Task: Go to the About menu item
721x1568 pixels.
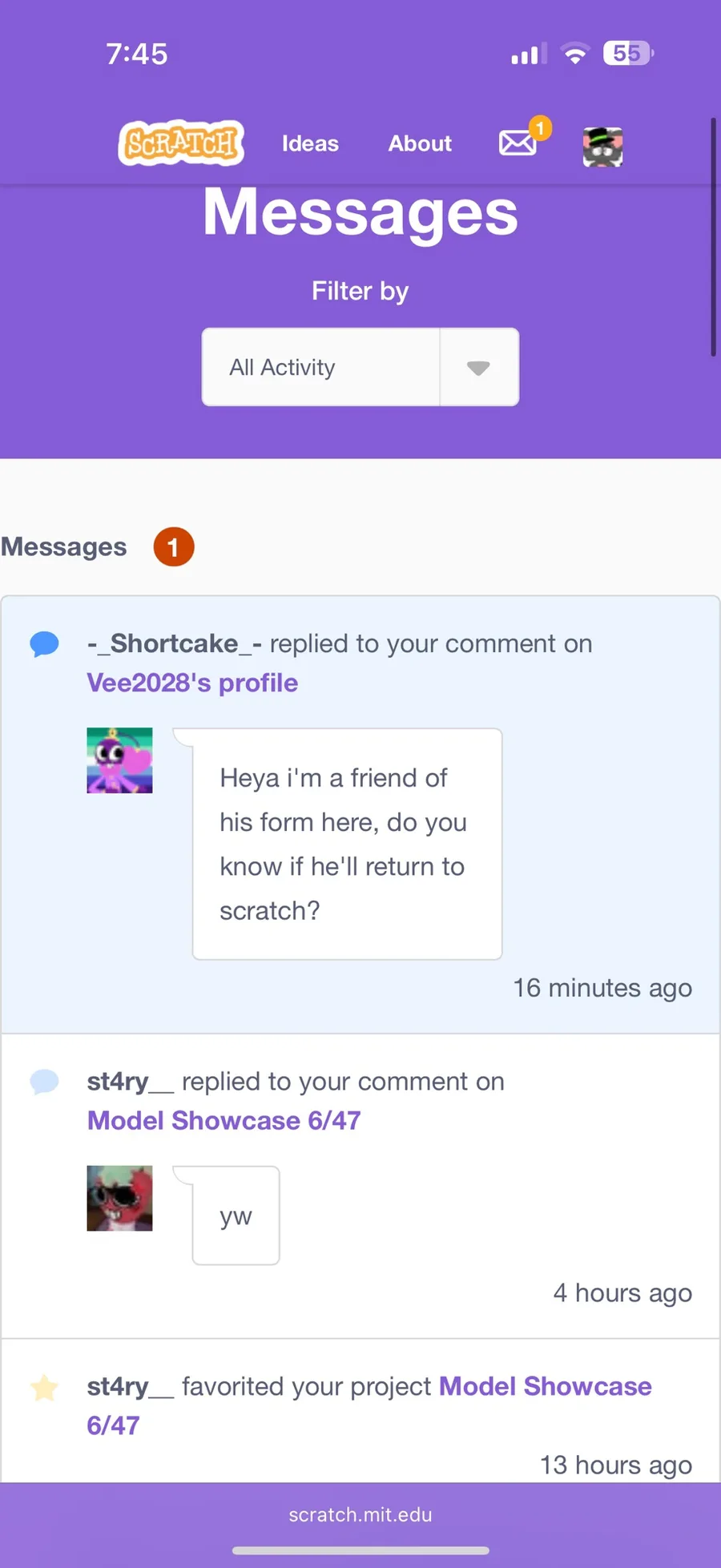Action: (420, 143)
